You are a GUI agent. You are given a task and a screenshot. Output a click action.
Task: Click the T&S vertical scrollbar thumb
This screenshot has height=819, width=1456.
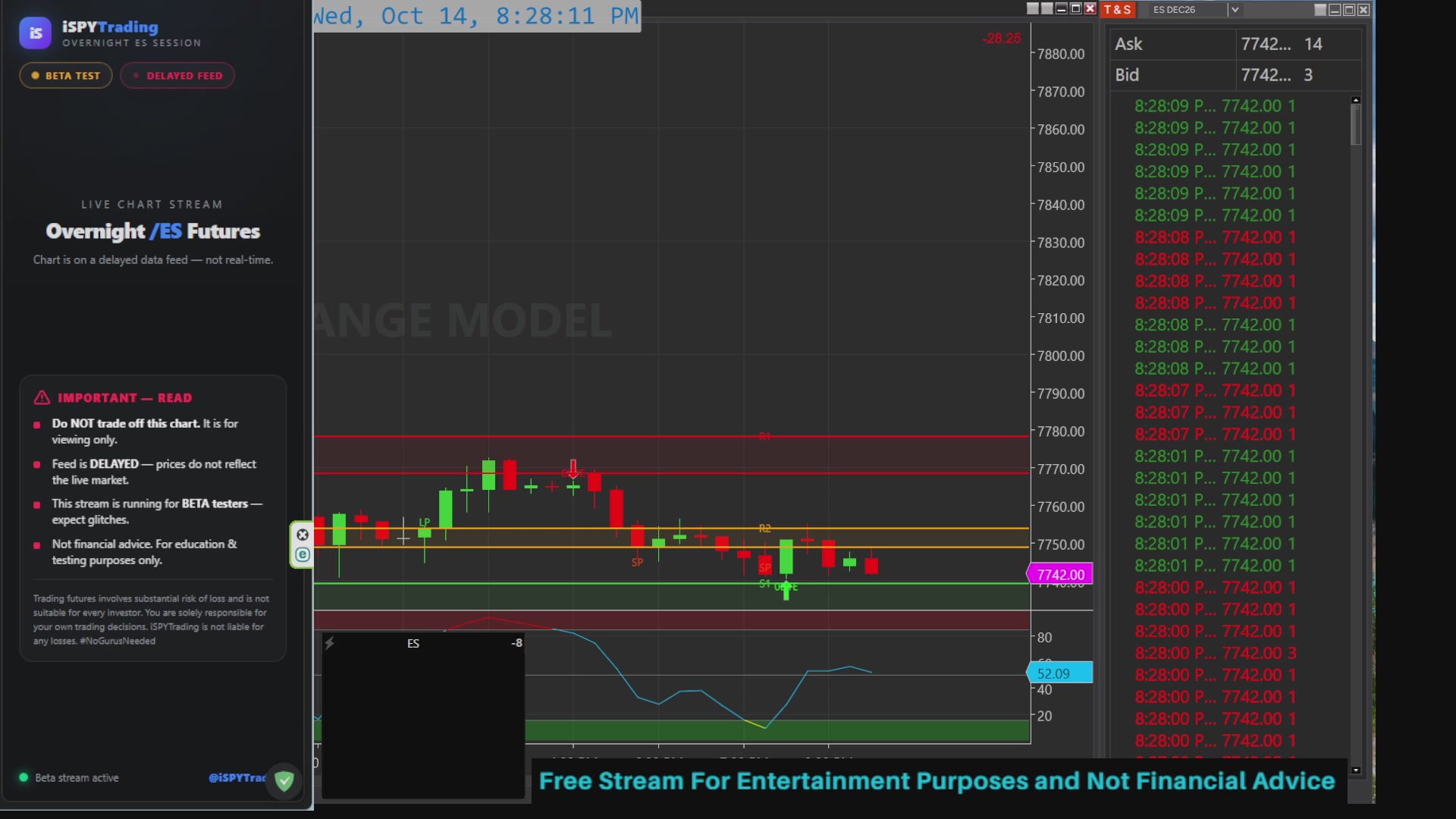click(x=1356, y=124)
